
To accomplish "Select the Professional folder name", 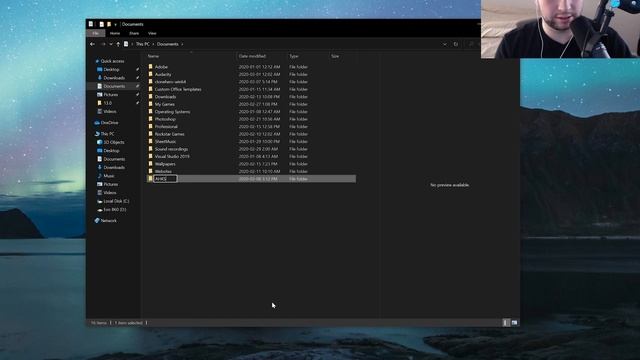I will tap(166, 127).
